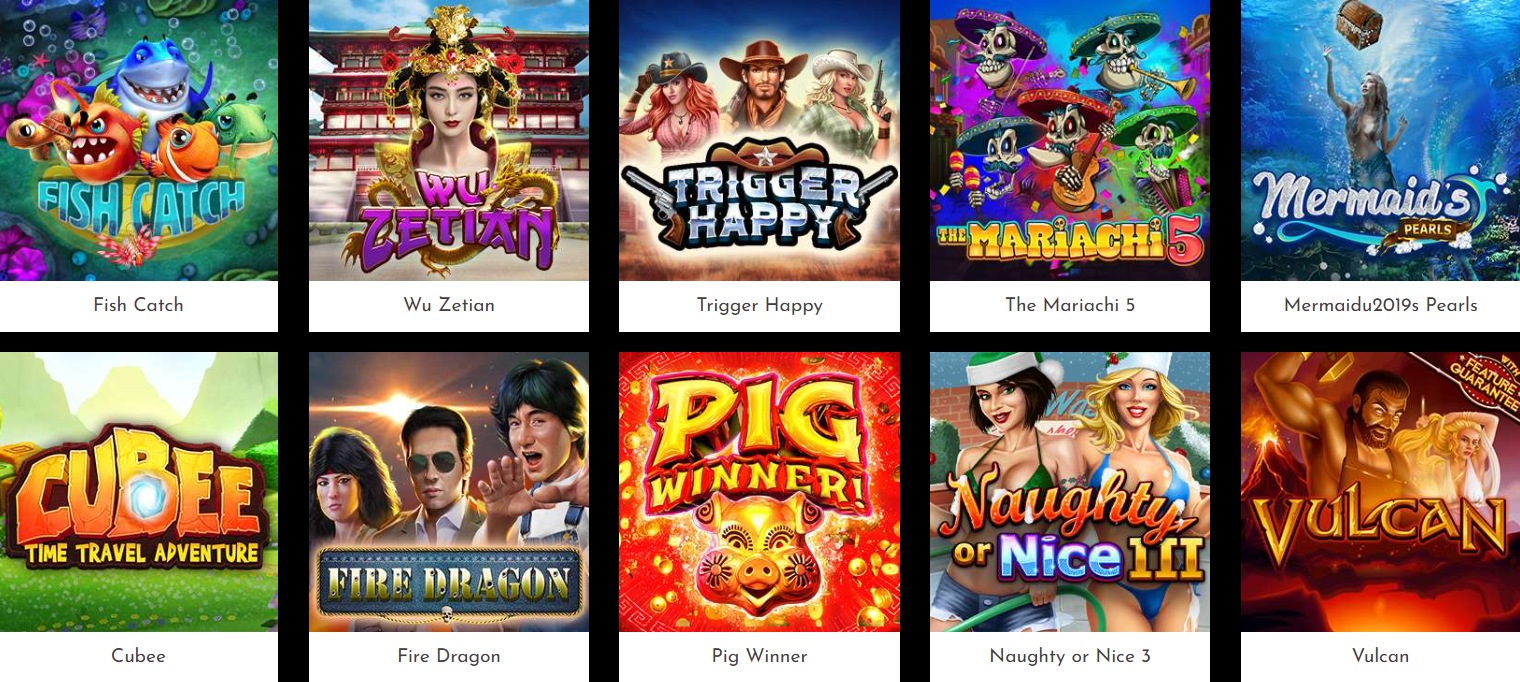
Task: Click the "Wu Zetian" title link
Action: [449, 305]
